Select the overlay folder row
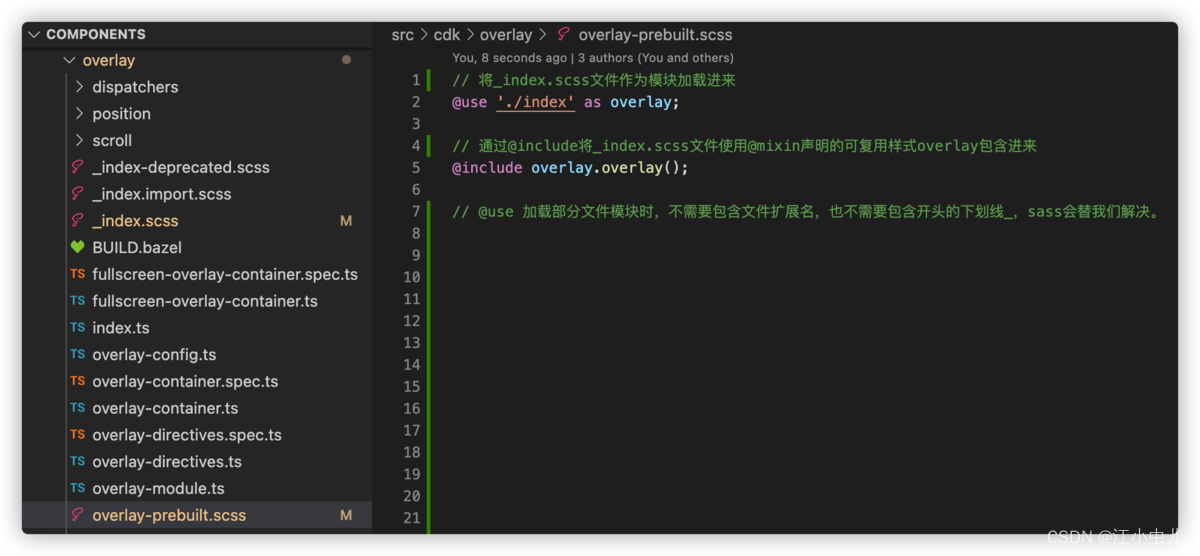 click(197, 60)
